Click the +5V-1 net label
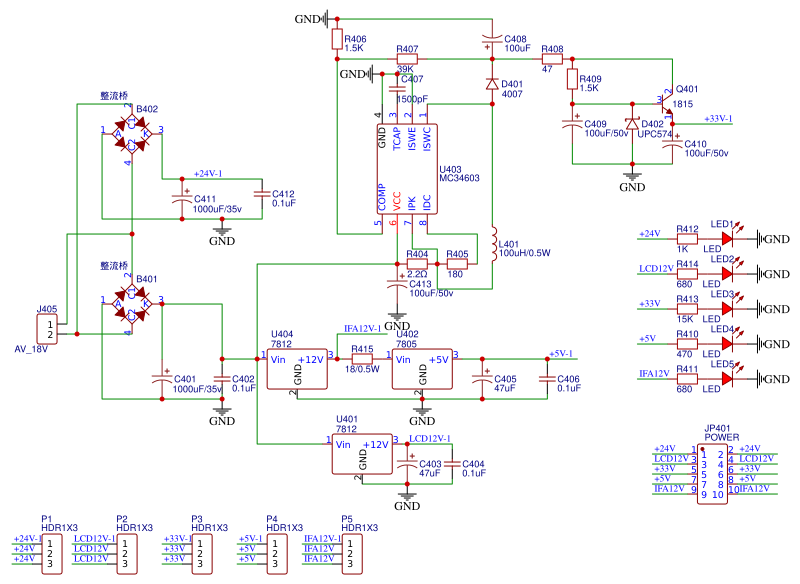The width and height of the screenshot is (800, 584). pyautogui.click(x=561, y=353)
